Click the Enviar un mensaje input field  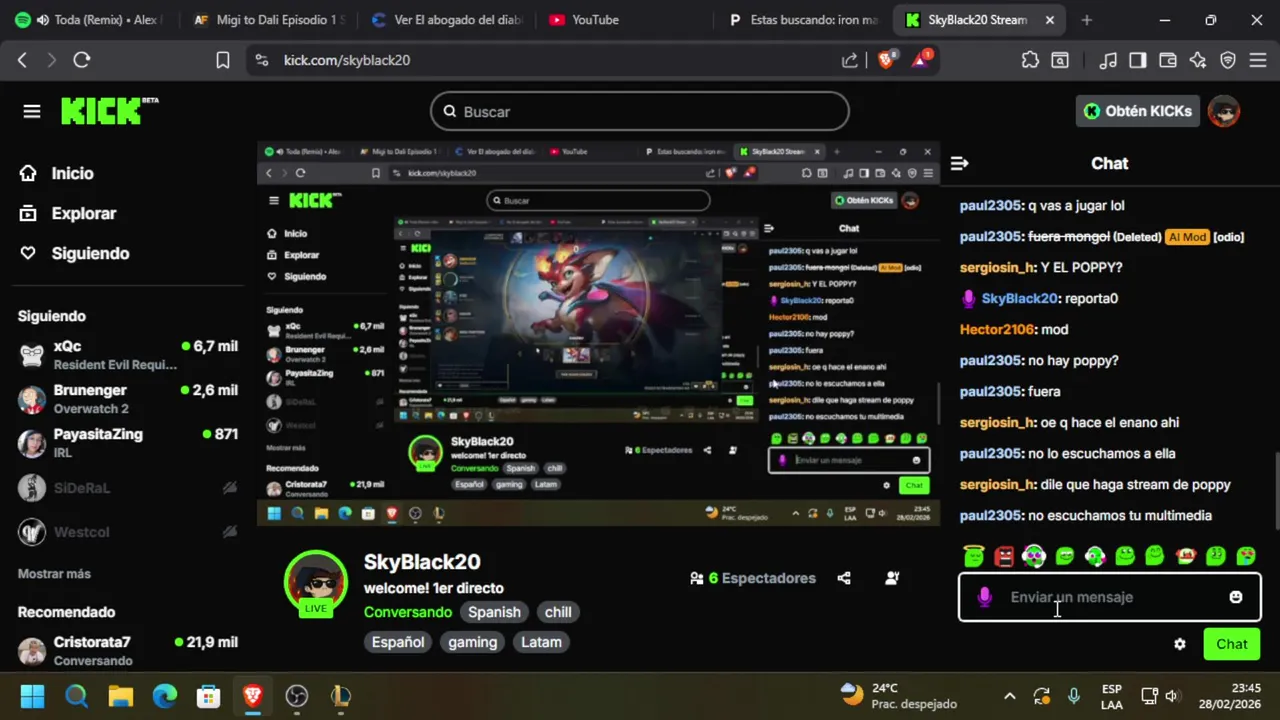[1110, 597]
